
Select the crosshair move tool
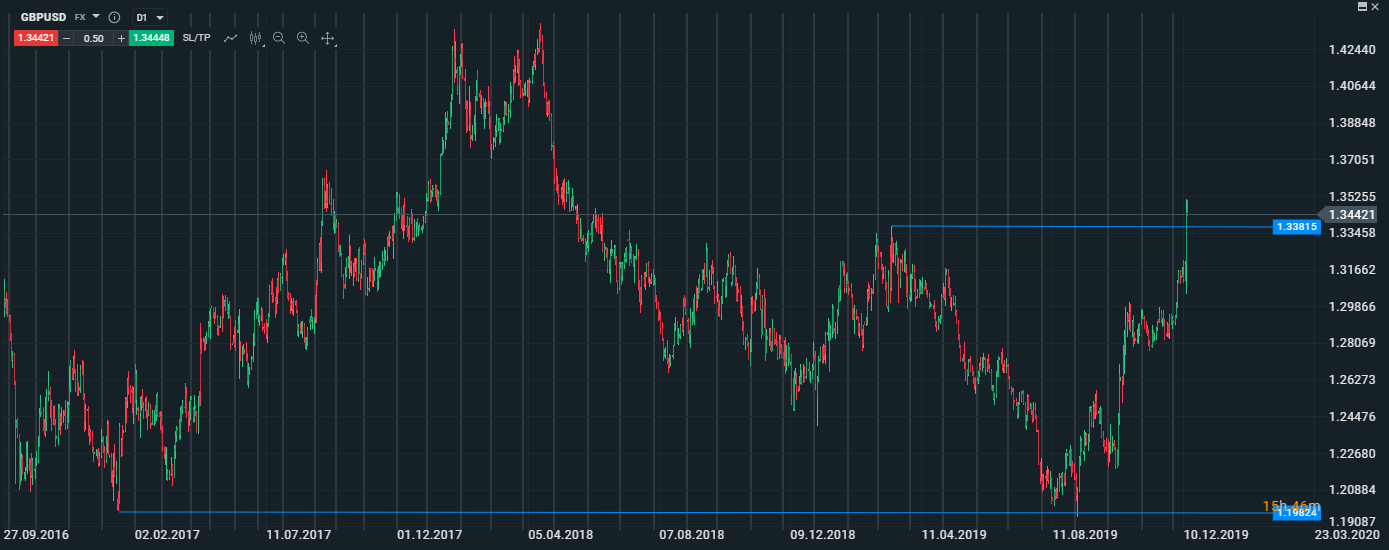coord(327,38)
